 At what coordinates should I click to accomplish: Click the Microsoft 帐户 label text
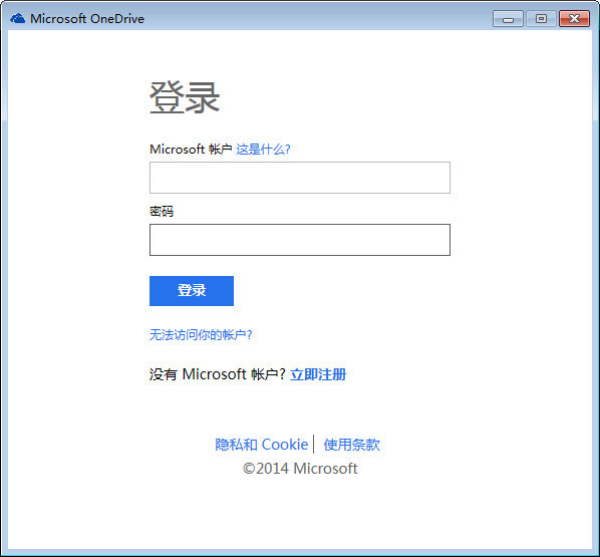(191, 149)
